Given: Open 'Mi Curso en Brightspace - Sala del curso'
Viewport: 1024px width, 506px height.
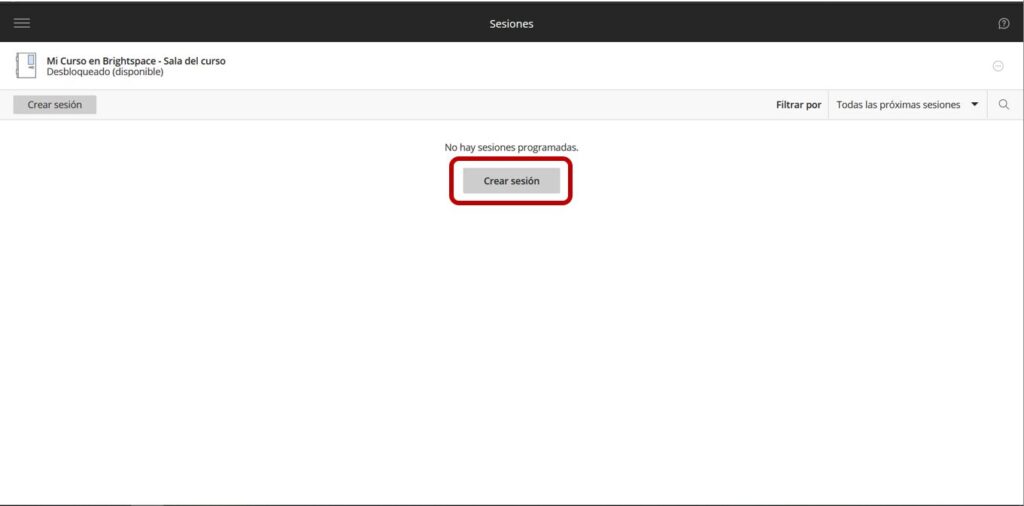Looking at the screenshot, I should [136, 61].
